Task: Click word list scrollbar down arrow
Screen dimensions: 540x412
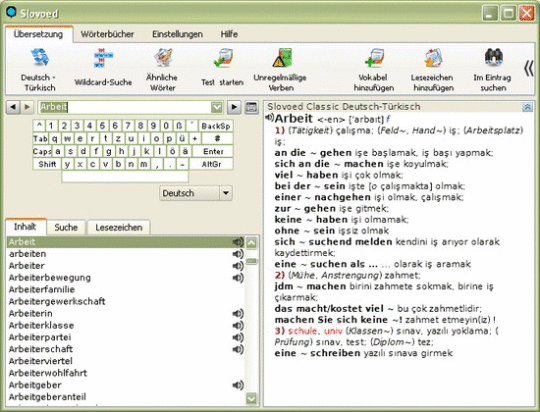Action: 252,399
